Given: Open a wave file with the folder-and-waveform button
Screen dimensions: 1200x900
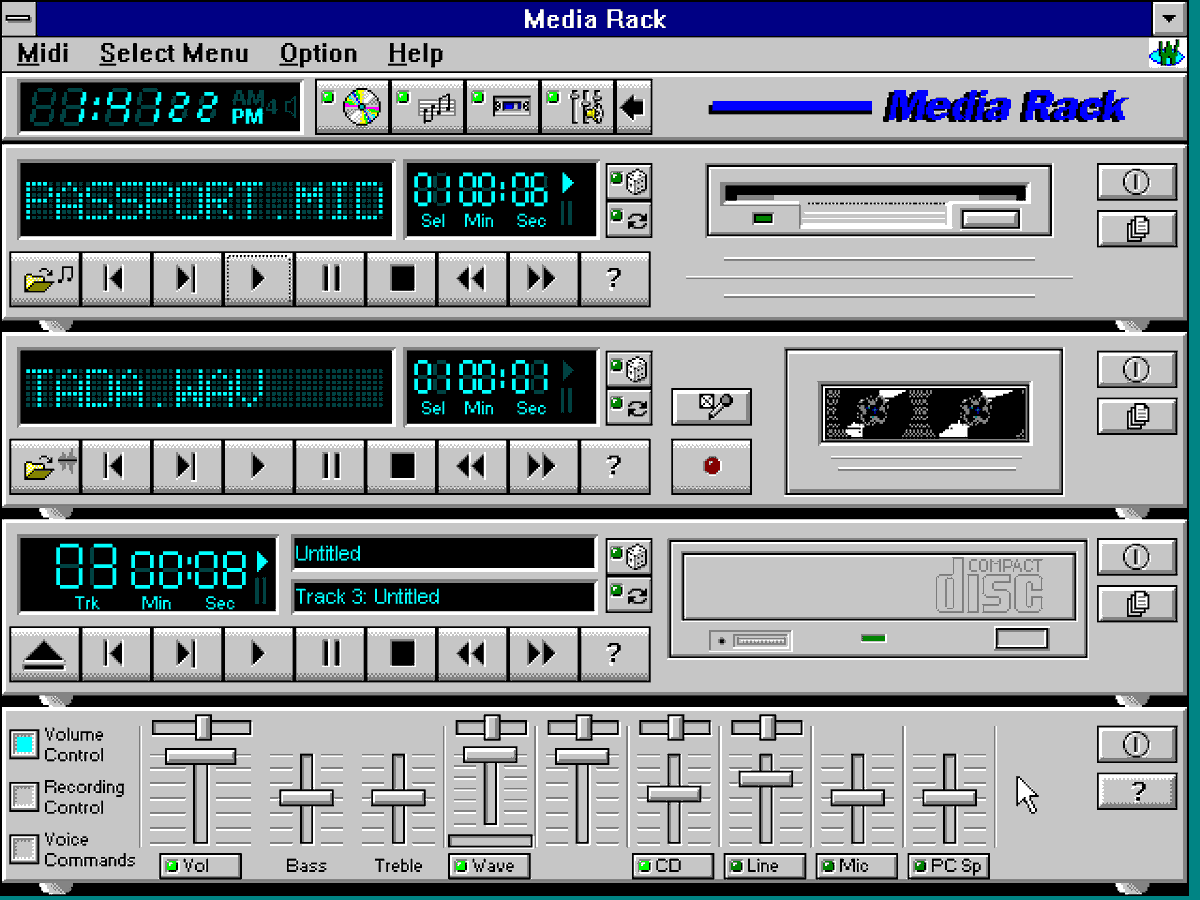Looking at the screenshot, I should pos(45,466).
